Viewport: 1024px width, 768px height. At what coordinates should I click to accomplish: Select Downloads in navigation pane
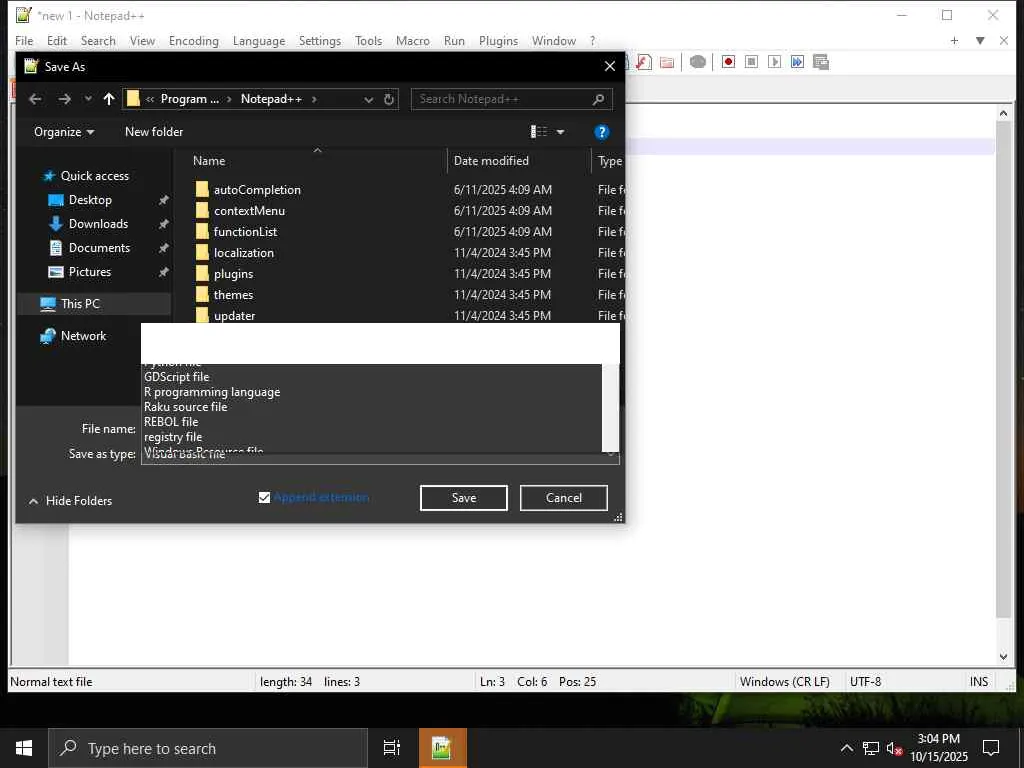[99, 224]
